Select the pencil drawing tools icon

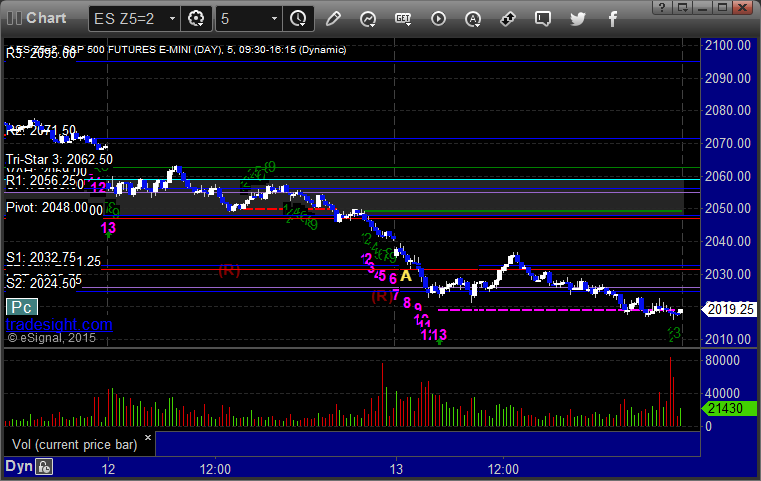[x=333, y=19]
